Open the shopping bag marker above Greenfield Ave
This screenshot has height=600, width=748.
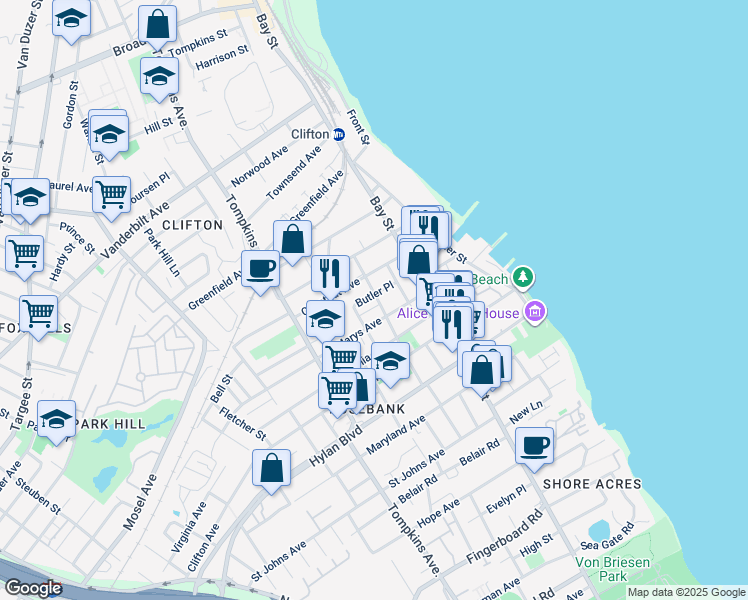[293, 240]
